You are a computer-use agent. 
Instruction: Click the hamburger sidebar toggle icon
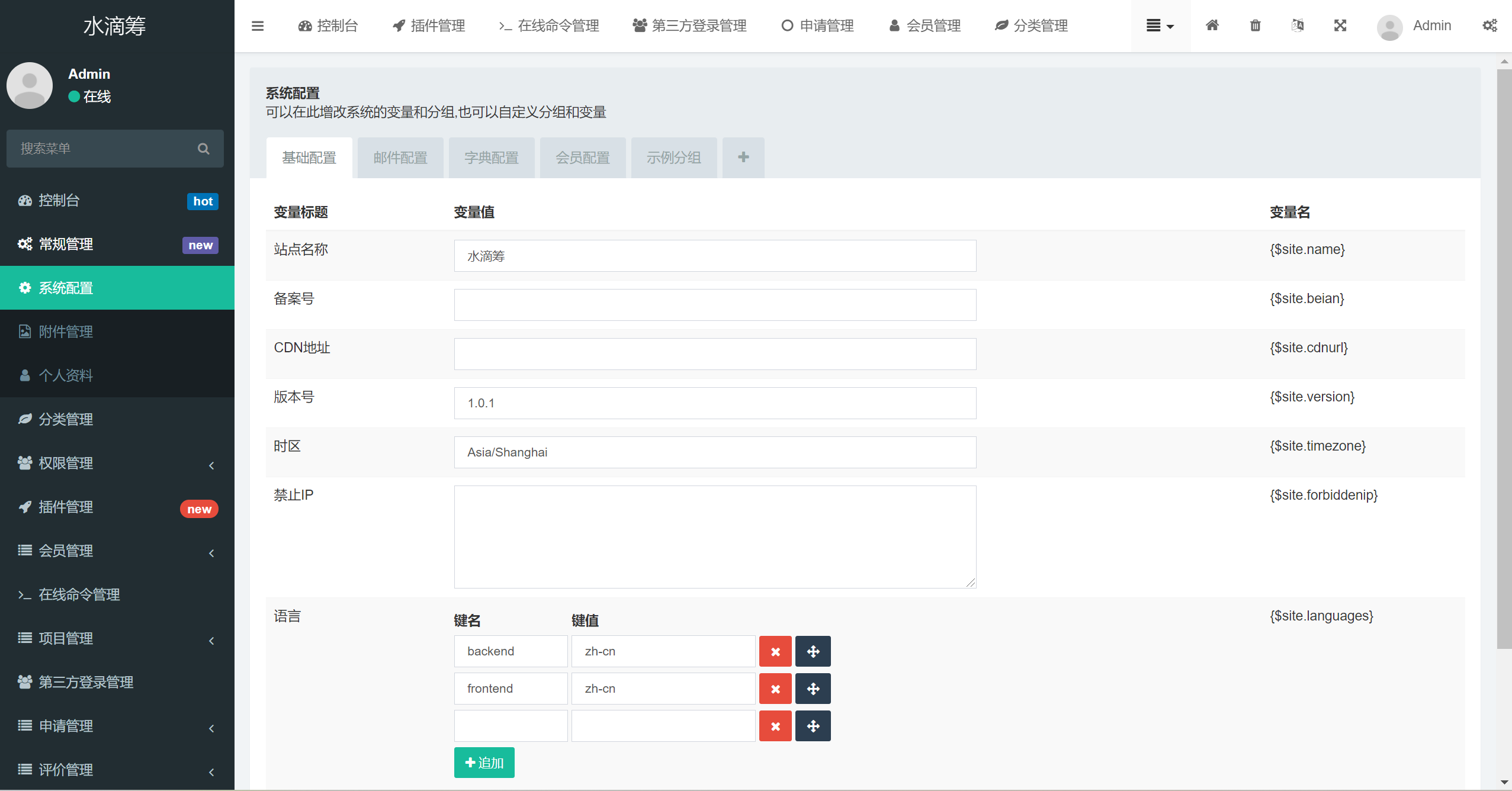(x=257, y=26)
